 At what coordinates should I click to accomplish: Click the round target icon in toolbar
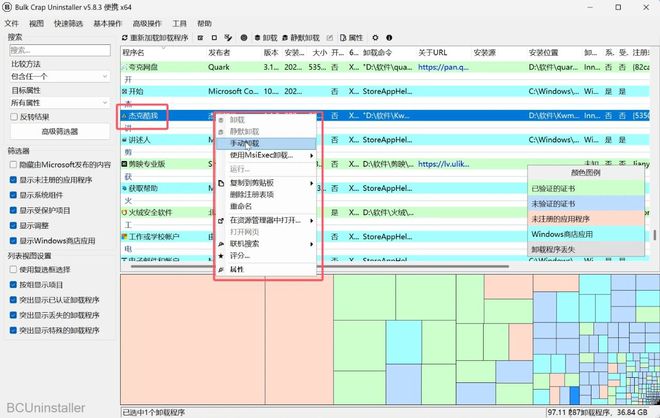(244, 38)
